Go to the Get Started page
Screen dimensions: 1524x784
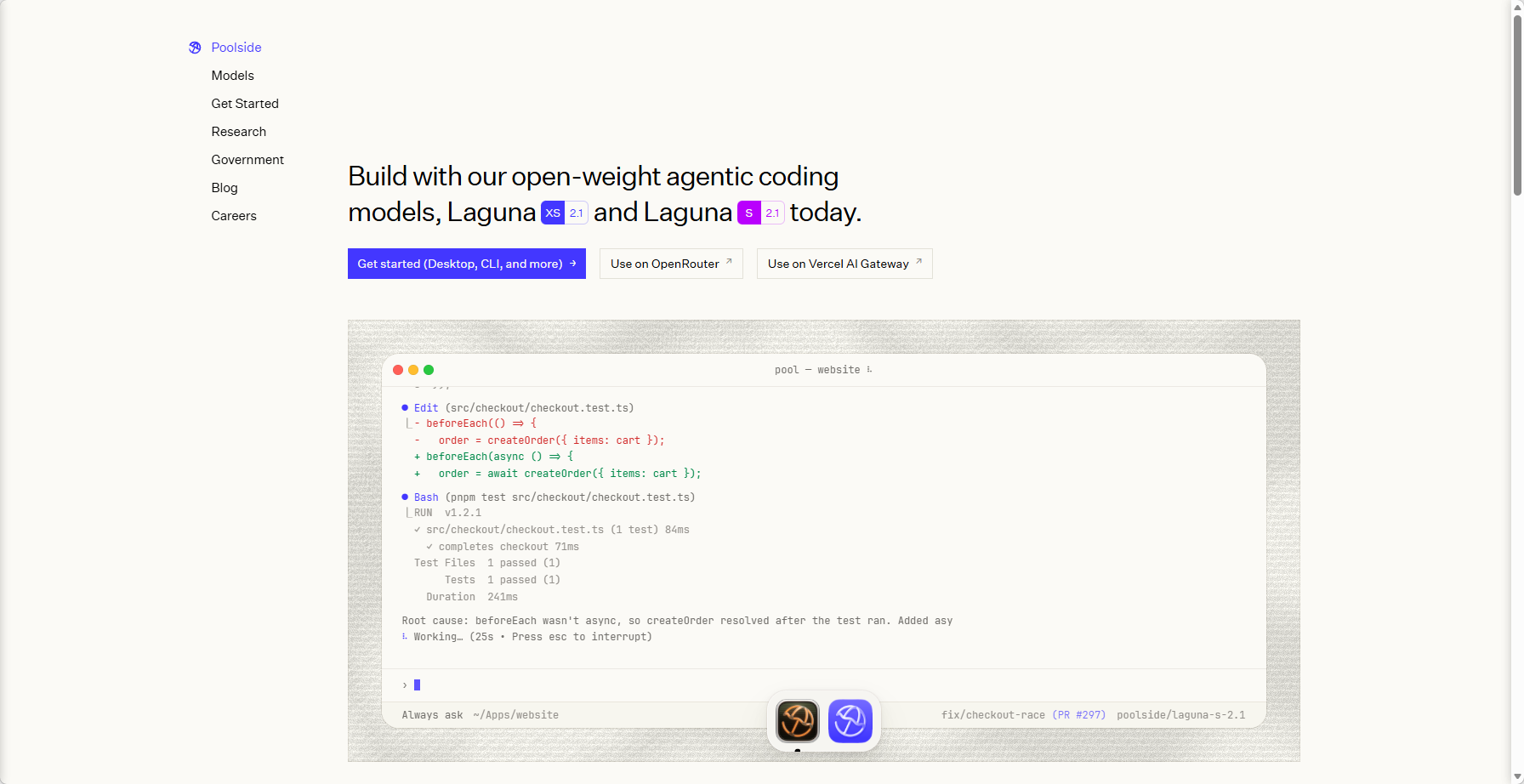coord(245,104)
